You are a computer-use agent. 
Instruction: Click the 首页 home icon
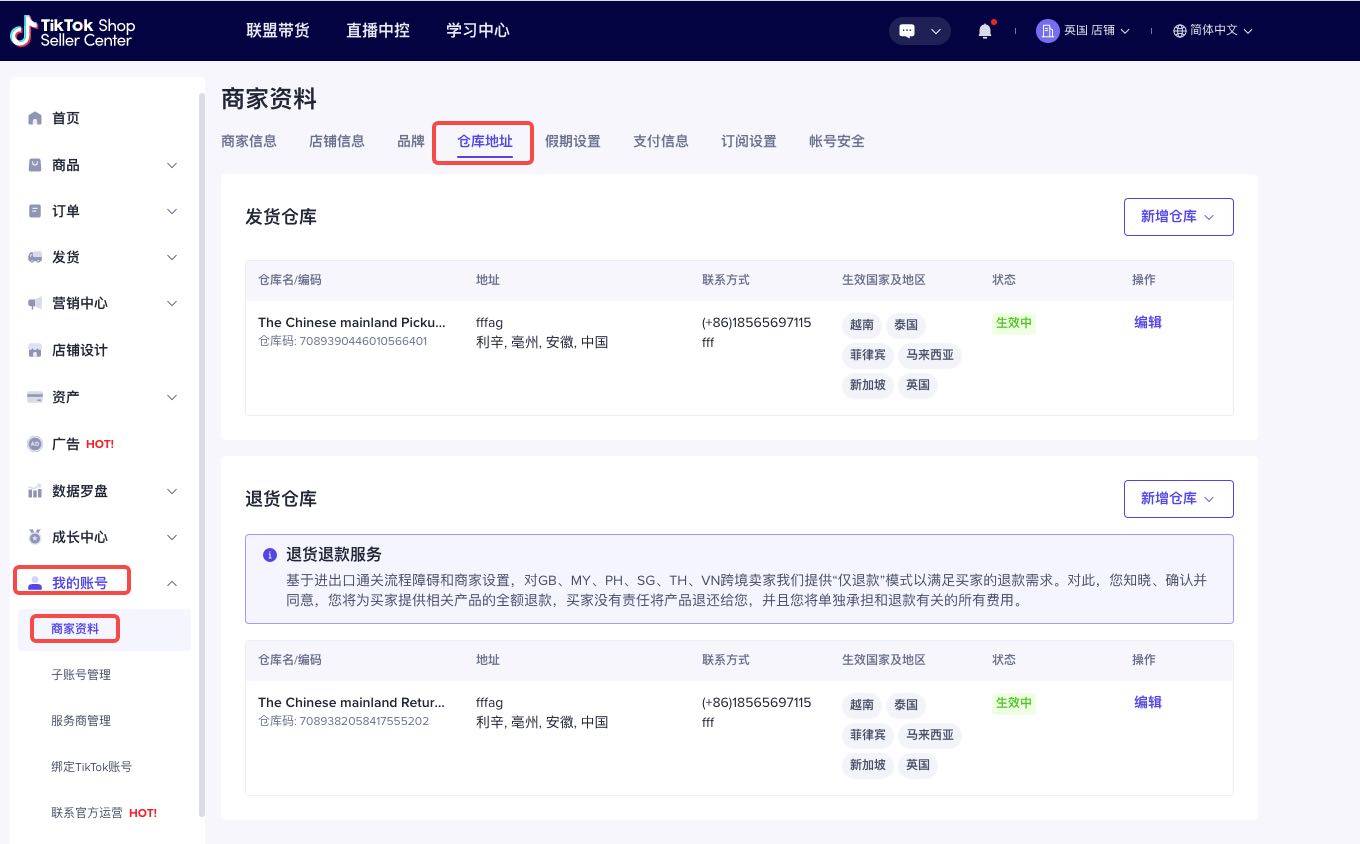tap(35, 118)
